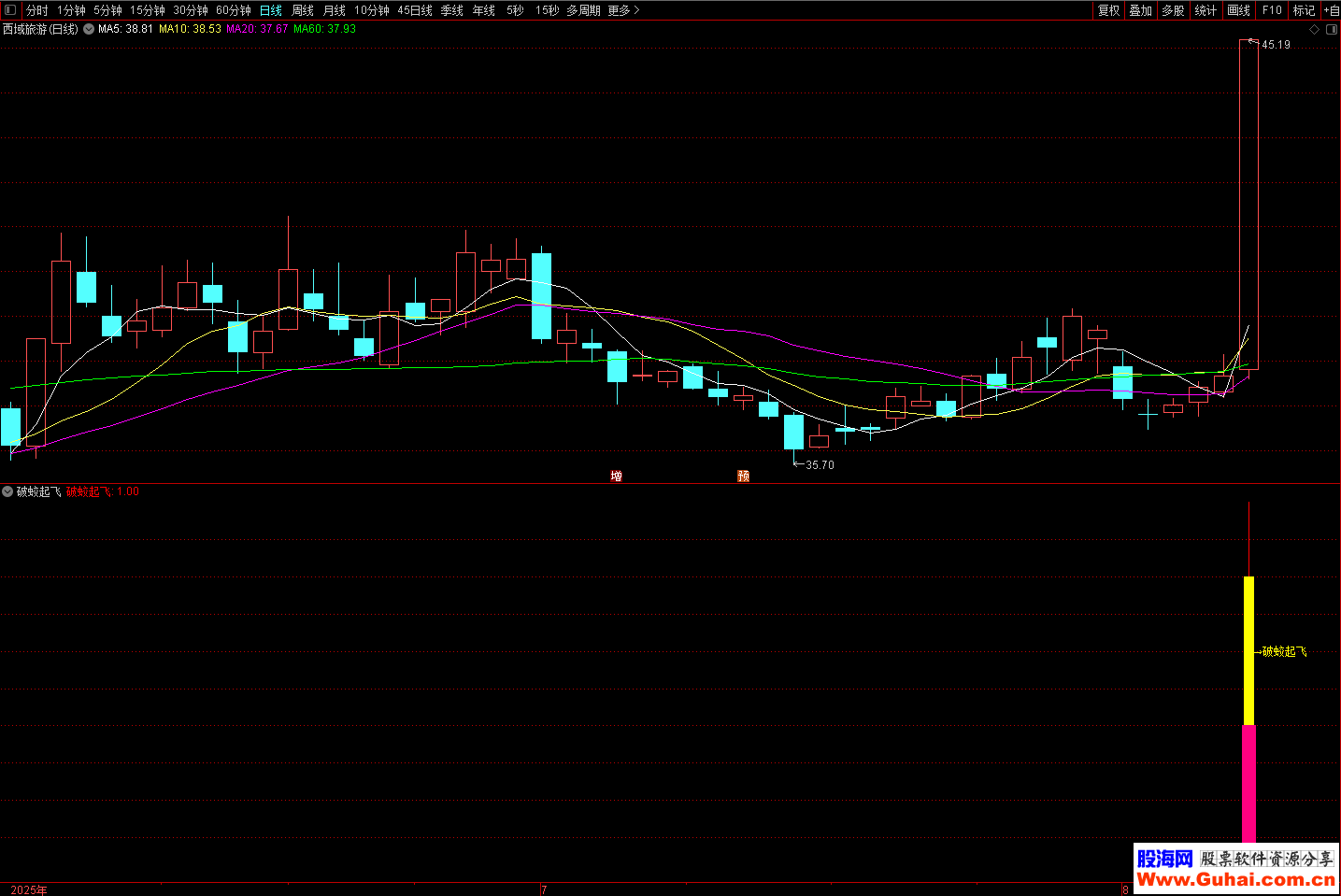Select the 日线 daily period
Image resolution: width=1341 pixels, height=896 pixels.
(x=271, y=10)
